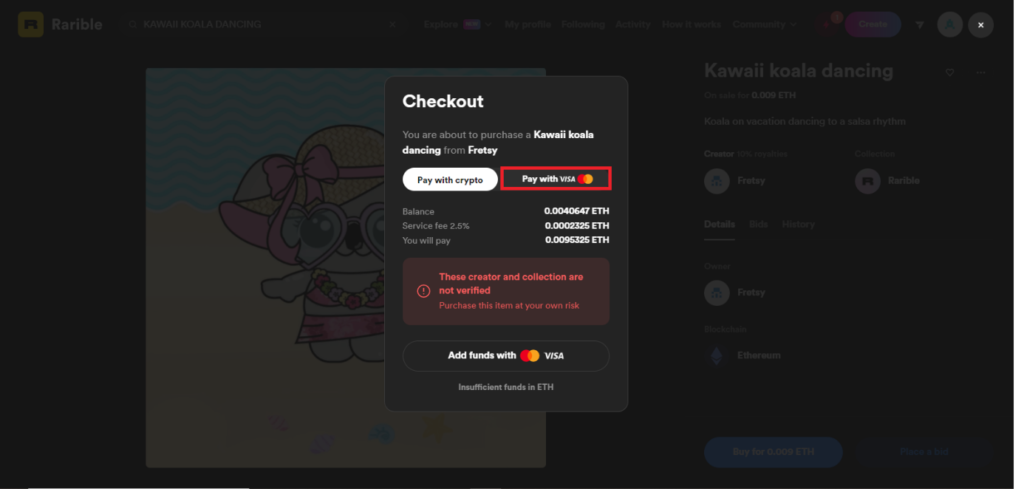Viewport: 1024px width, 489px height.
Task: Open the Activity menu item
Action: [x=633, y=25]
